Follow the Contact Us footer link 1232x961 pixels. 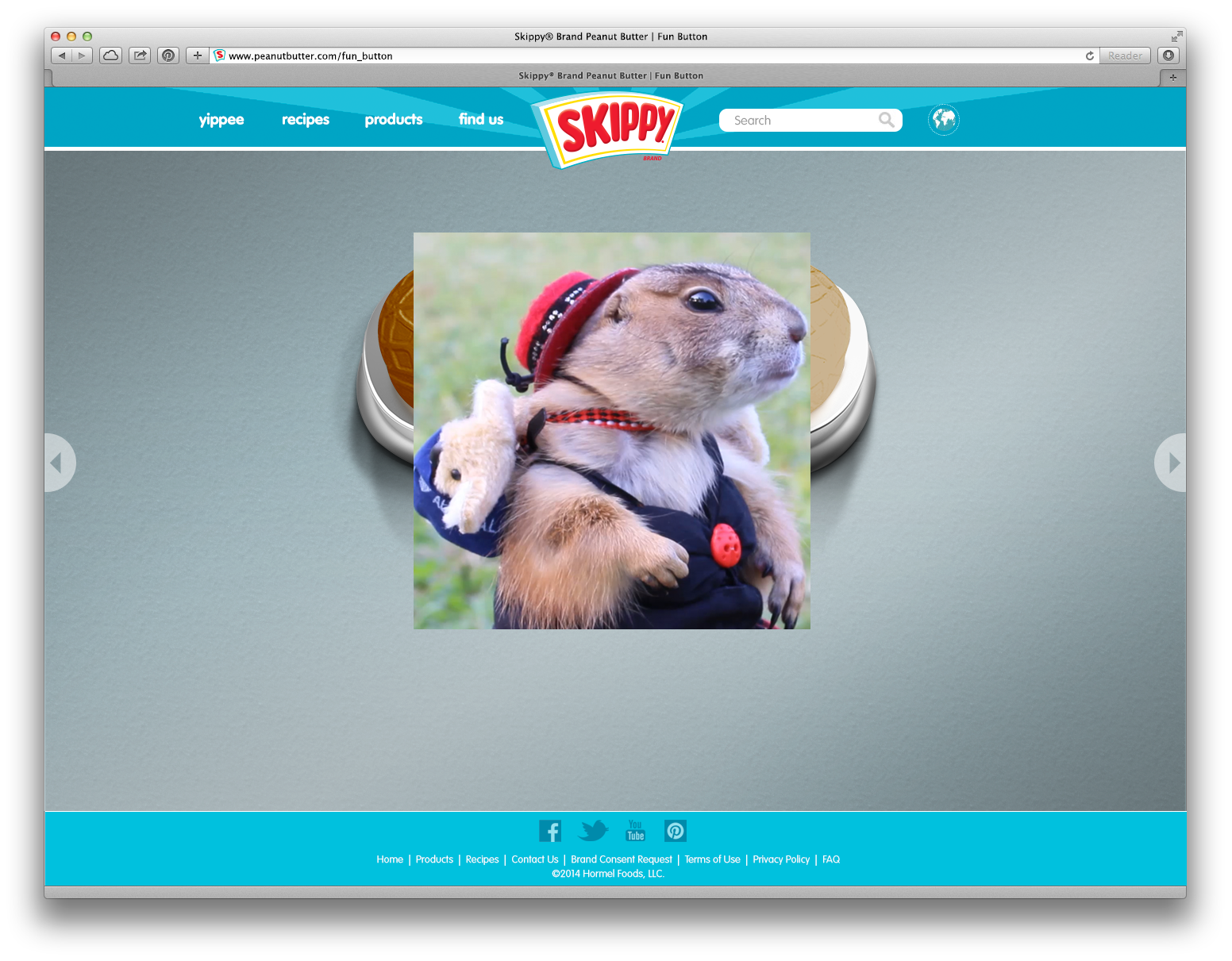click(x=535, y=859)
